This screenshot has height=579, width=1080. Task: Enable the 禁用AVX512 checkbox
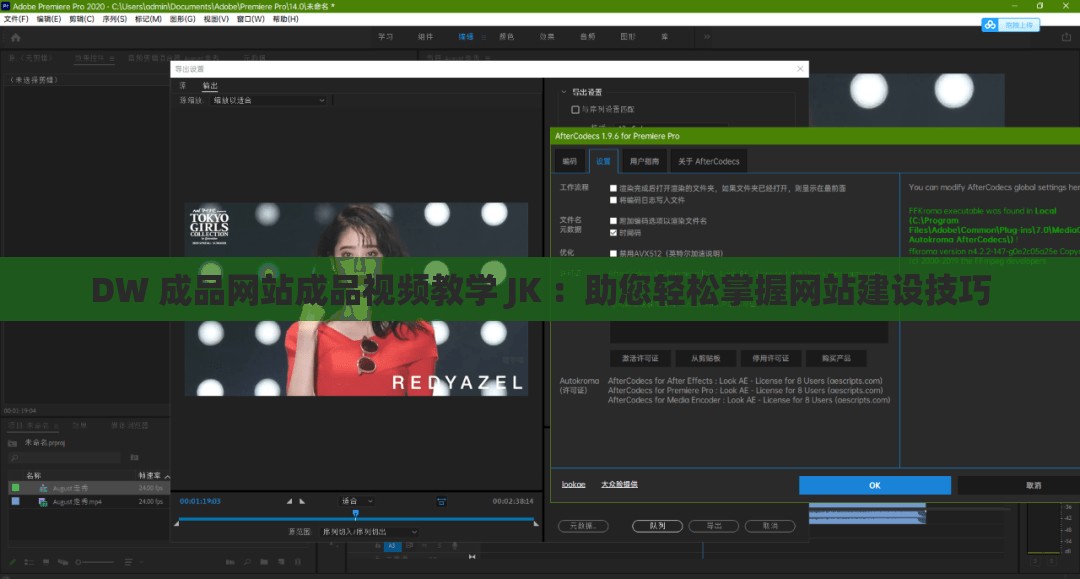(x=612, y=251)
